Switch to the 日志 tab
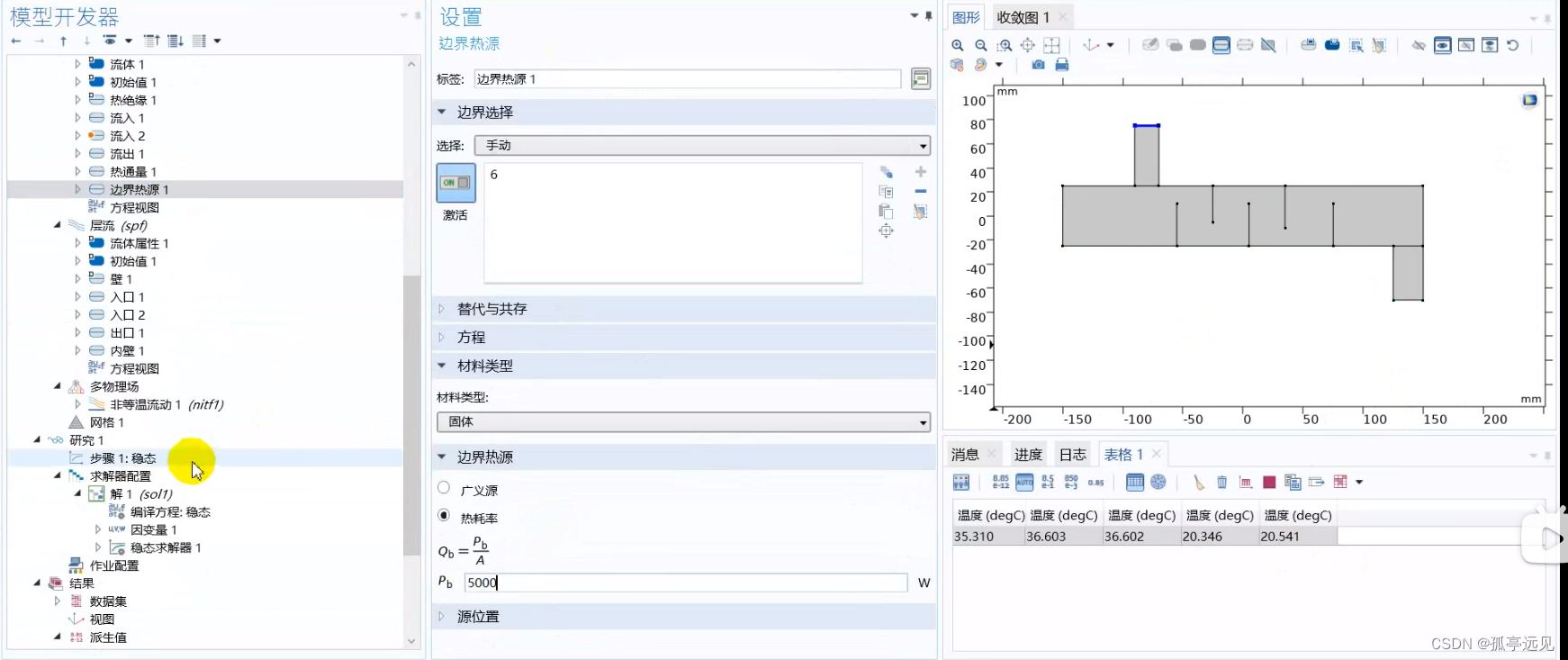 tap(1073, 455)
